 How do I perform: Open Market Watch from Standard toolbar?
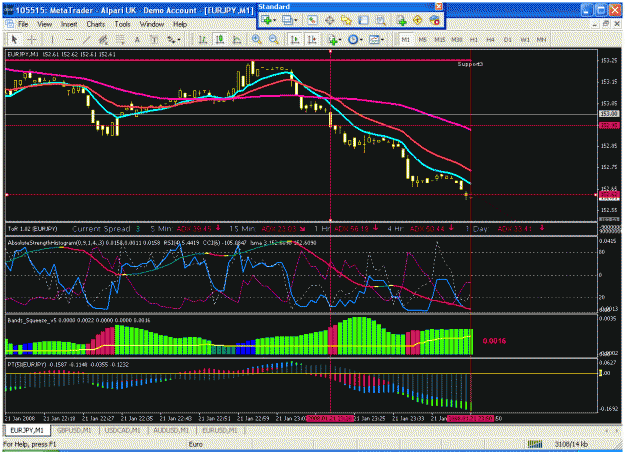(312, 20)
